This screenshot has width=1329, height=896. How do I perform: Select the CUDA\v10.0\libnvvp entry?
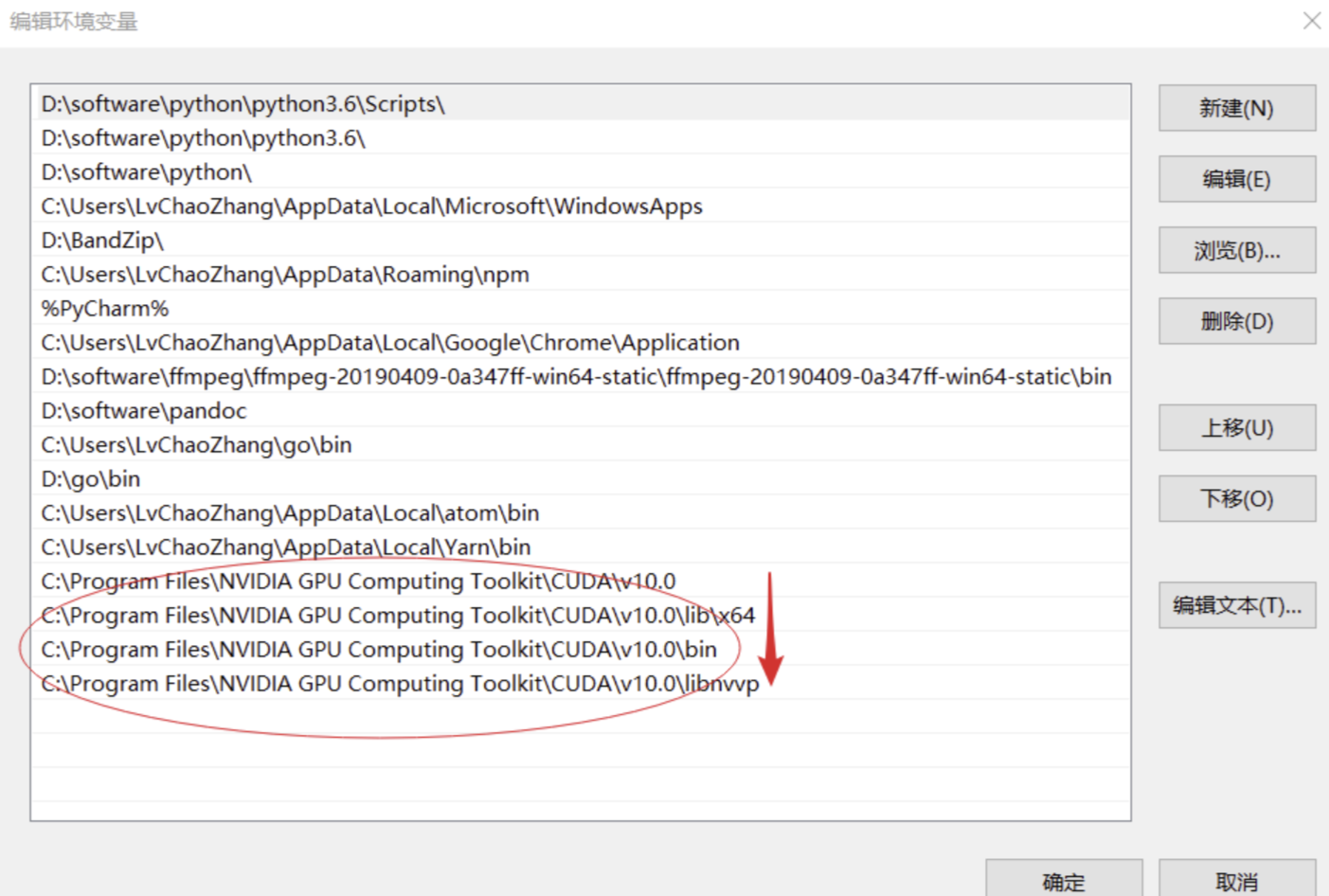point(581,683)
